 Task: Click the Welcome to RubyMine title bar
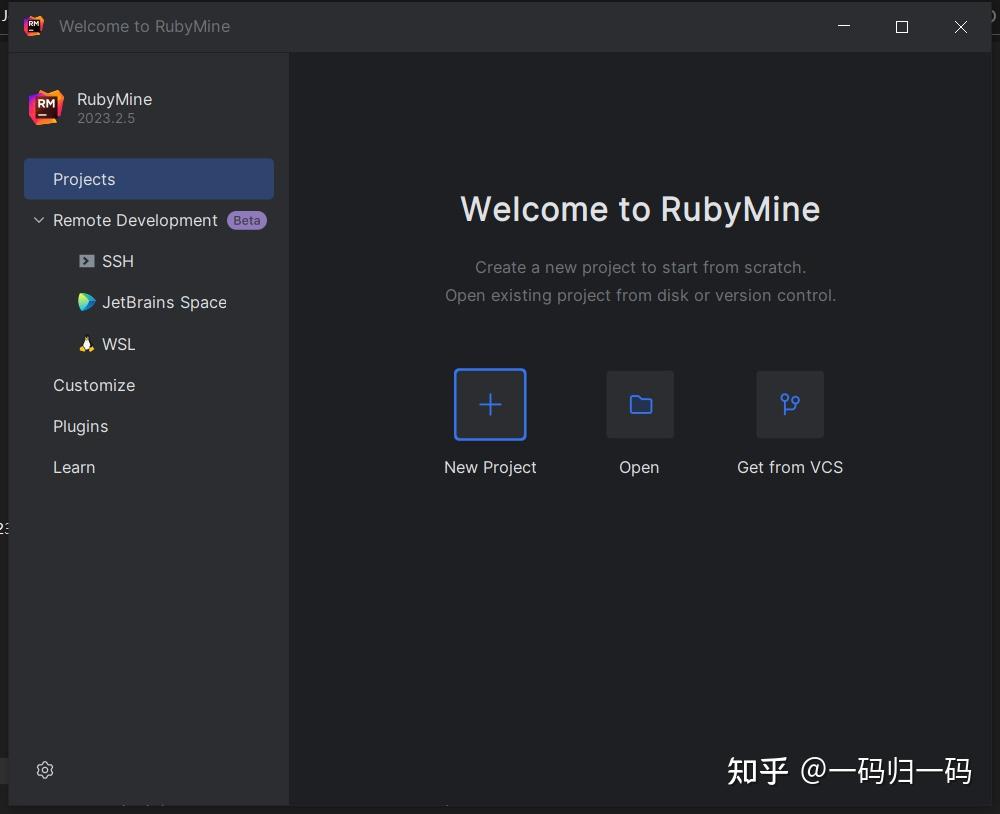[x=145, y=27]
